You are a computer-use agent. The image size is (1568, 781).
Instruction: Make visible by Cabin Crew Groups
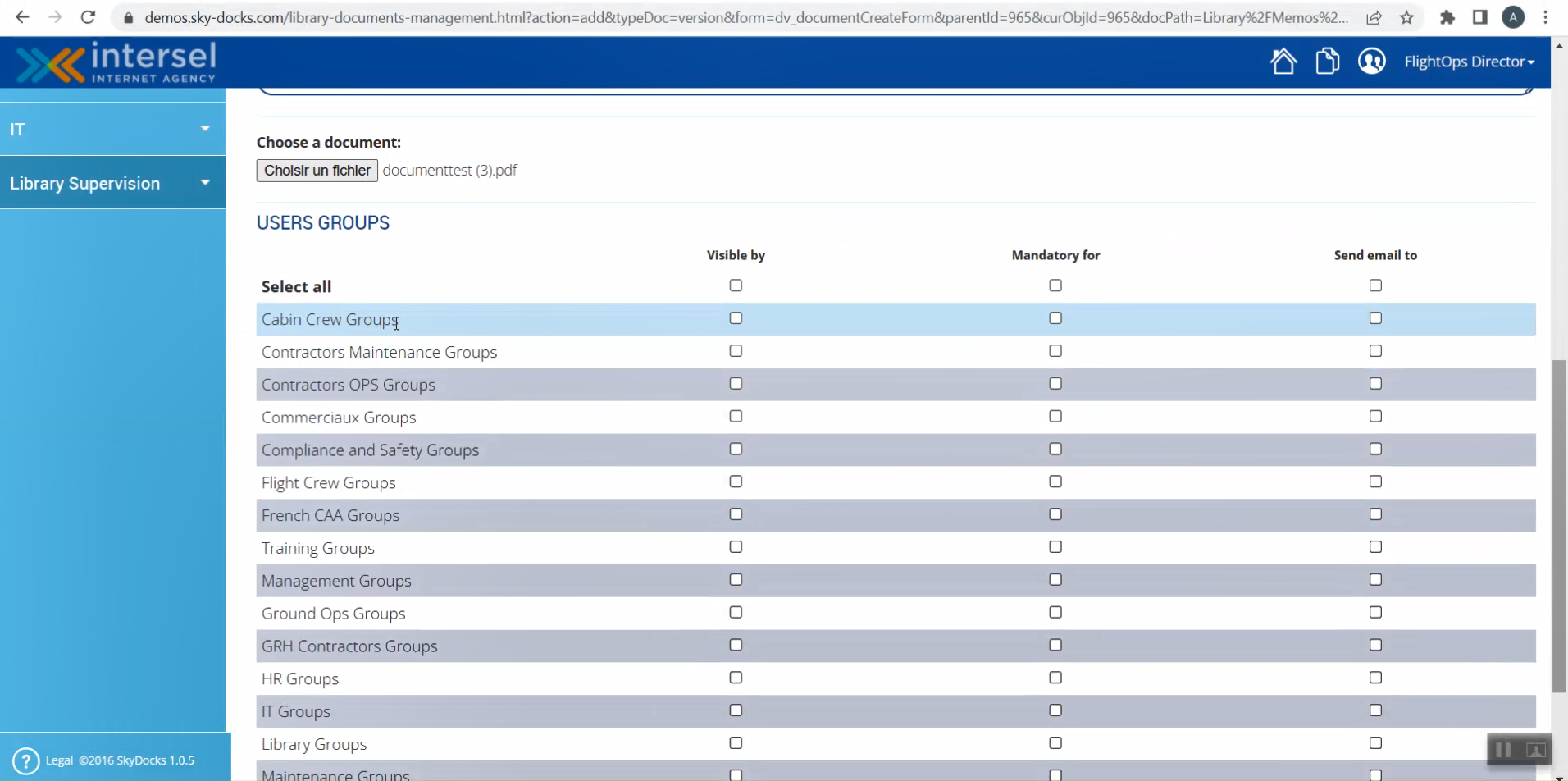pyautogui.click(x=736, y=318)
